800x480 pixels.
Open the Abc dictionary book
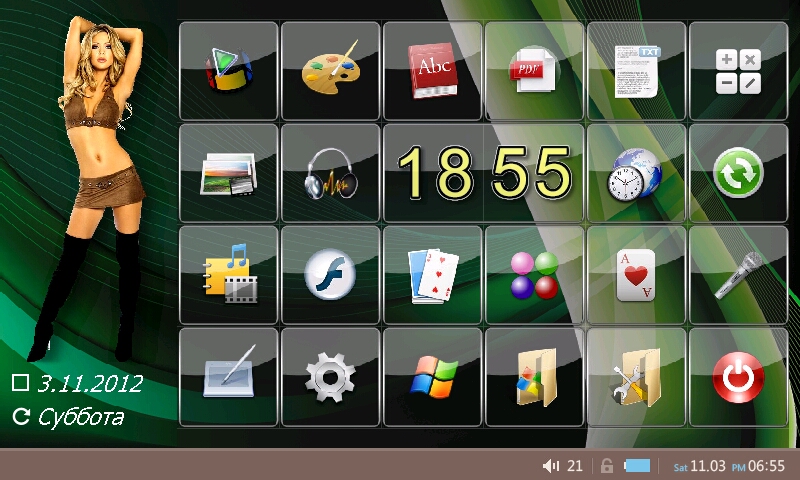(x=433, y=71)
